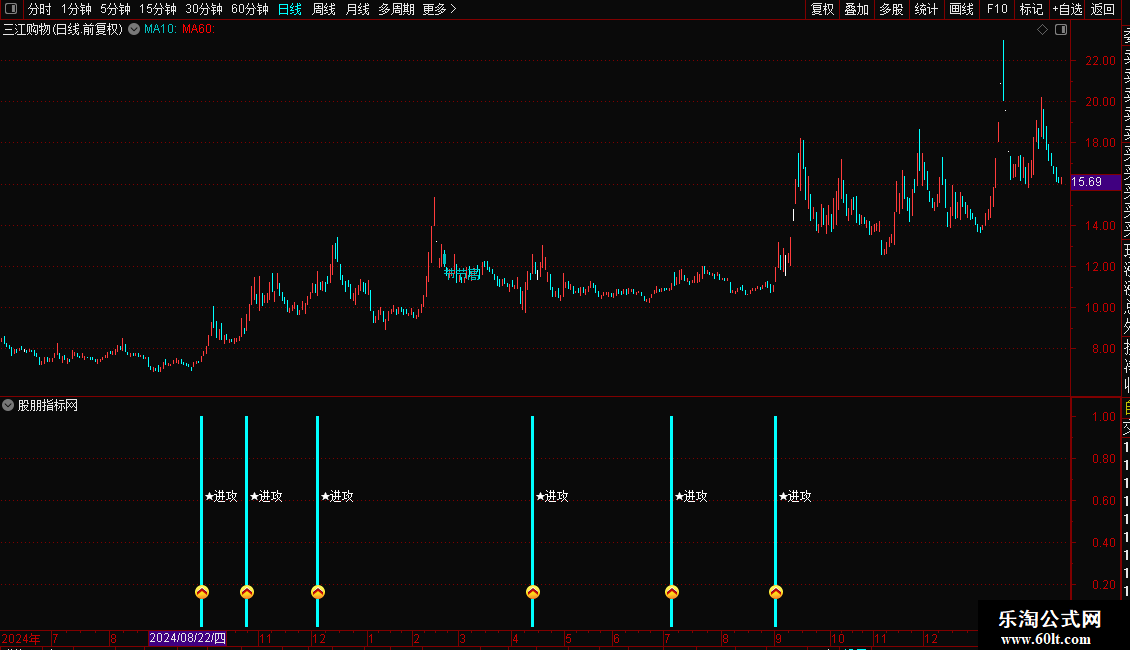The width and height of the screenshot is (1130, 650).
Task: Click the second 进攻 signal arrow marker
Action: point(246,592)
